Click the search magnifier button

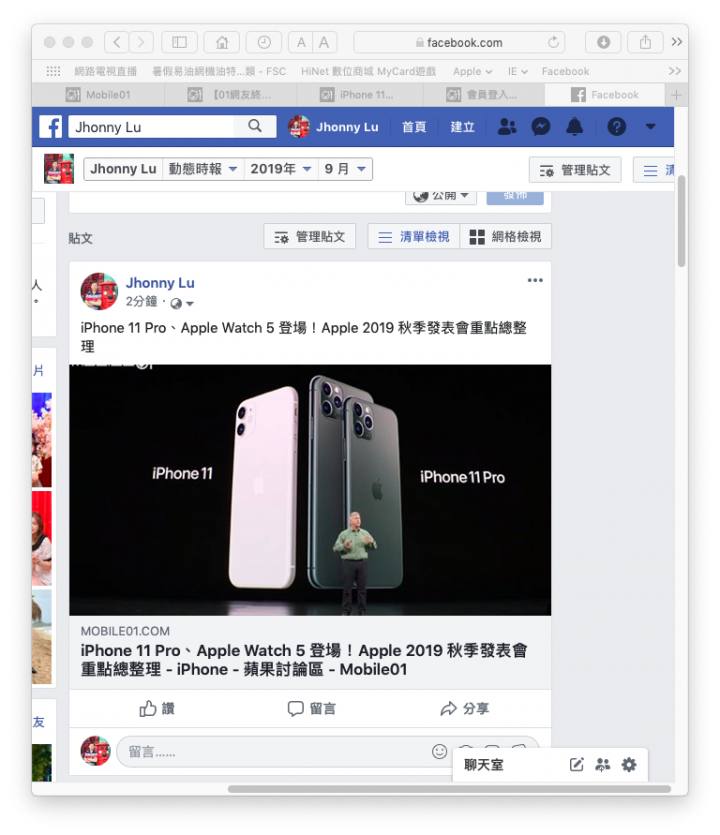pyautogui.click(x=255, y=126)
